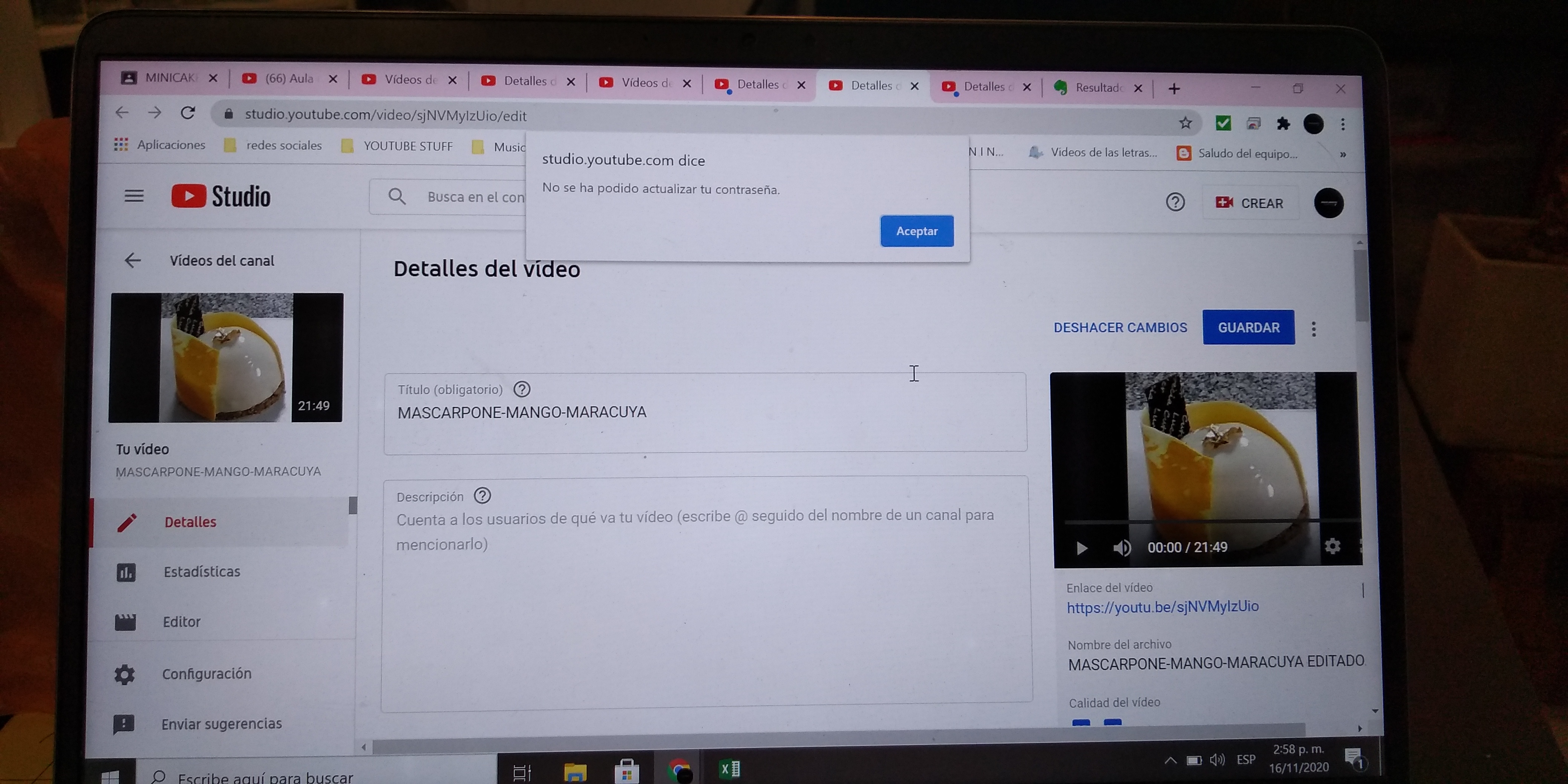Open the extensions puzzle icon
Viewport: 1568px width, 784px height.
[1283, 124]
